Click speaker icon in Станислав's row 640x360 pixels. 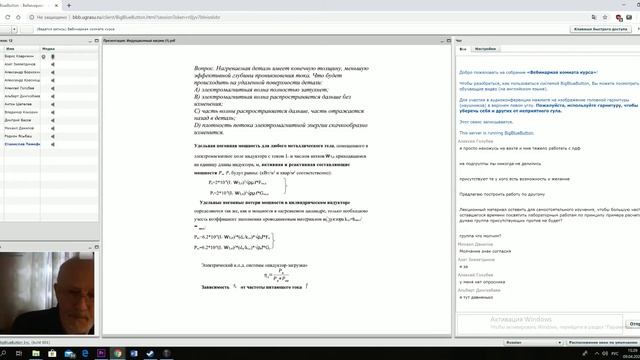tap(53, 144)
